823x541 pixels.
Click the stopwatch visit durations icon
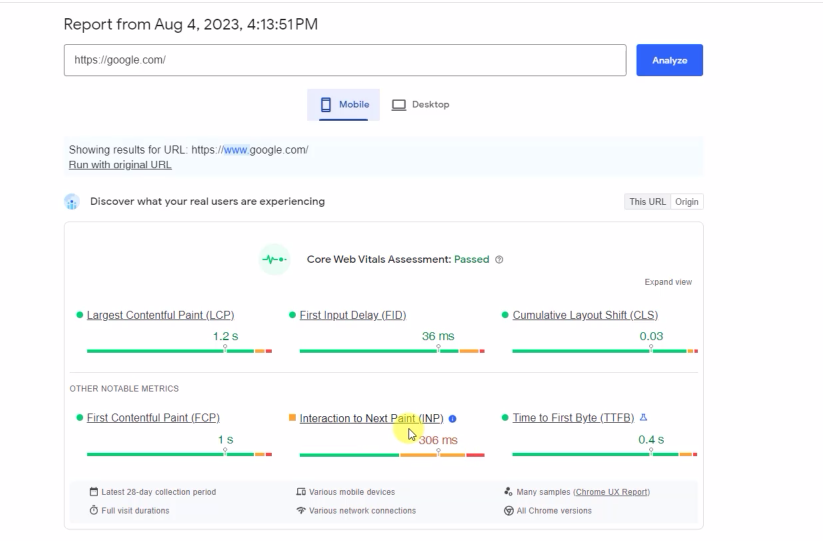click(93, 510)
